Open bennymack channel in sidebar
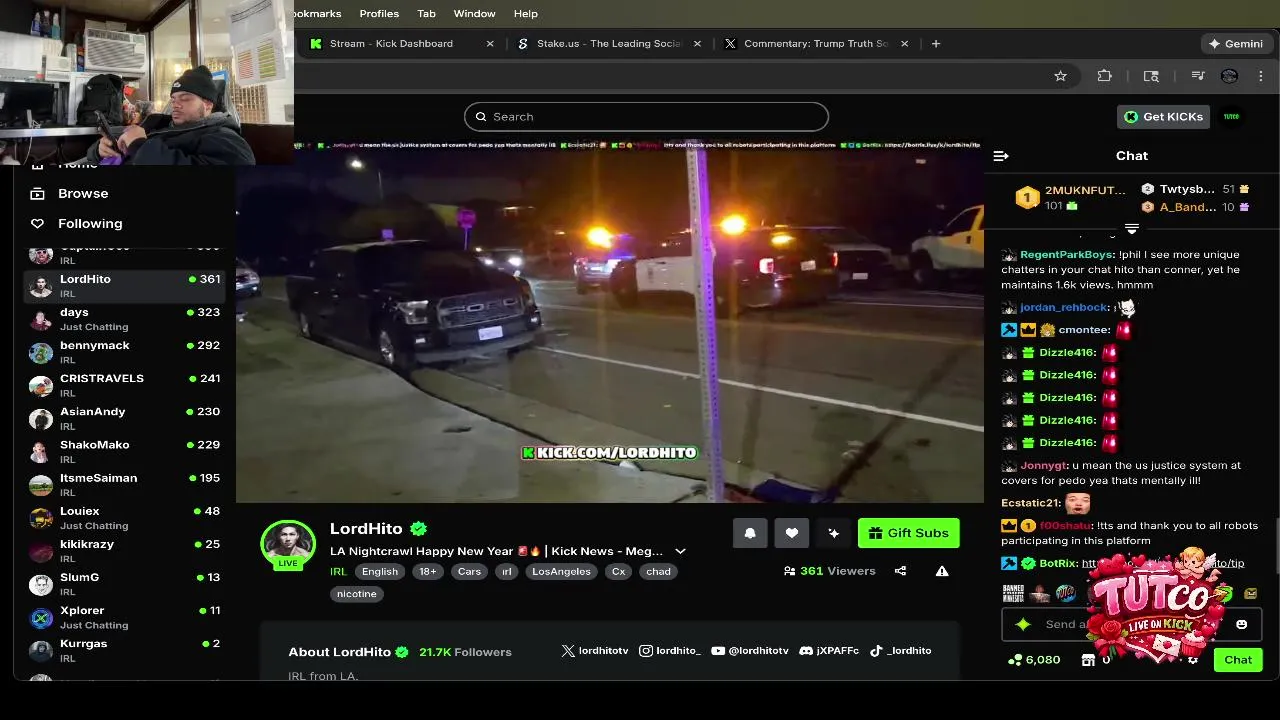 (124, 352)
